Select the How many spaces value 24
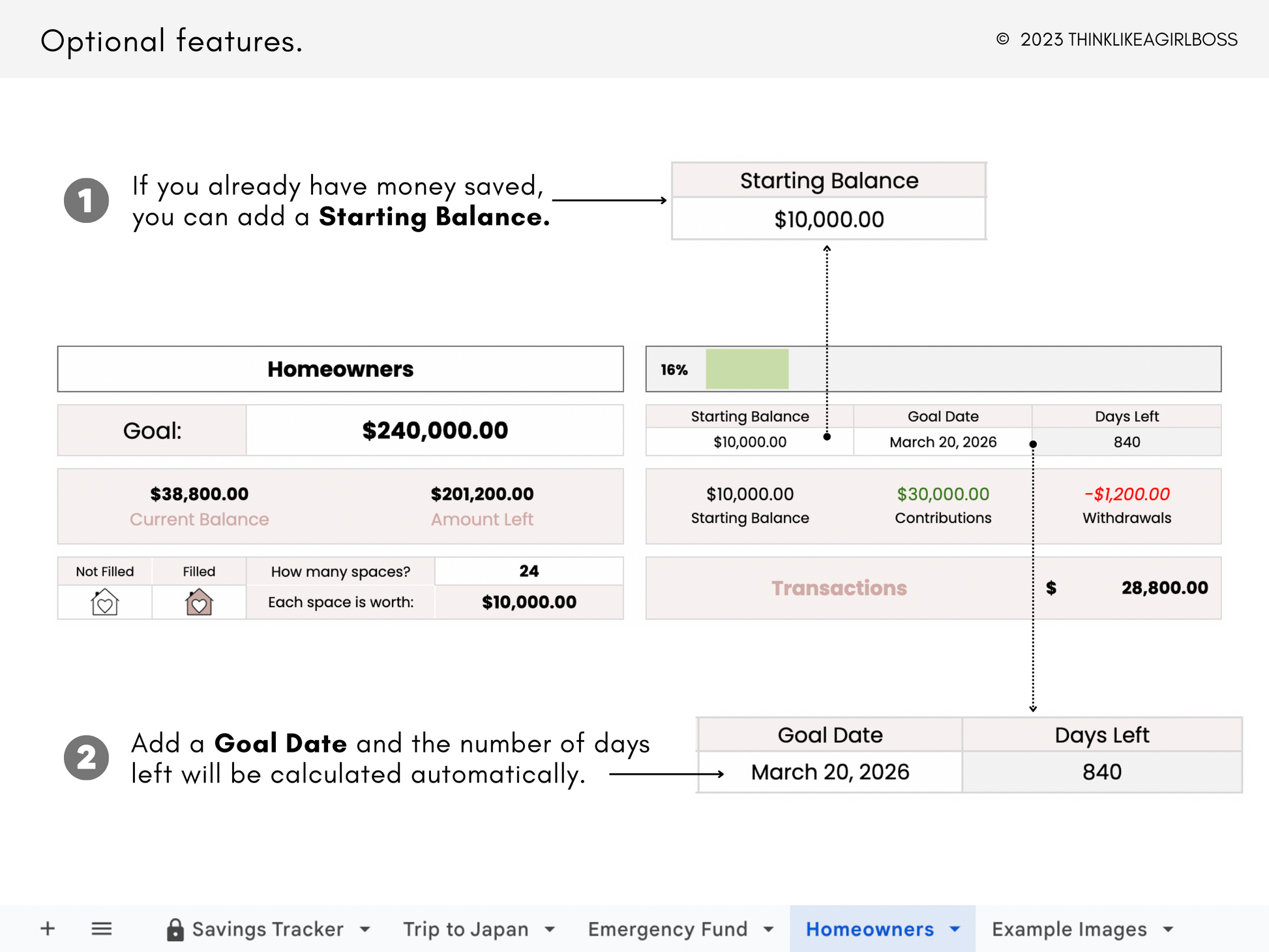The height and width of the screenshot is (952, 1269). [x=529, y=571]
